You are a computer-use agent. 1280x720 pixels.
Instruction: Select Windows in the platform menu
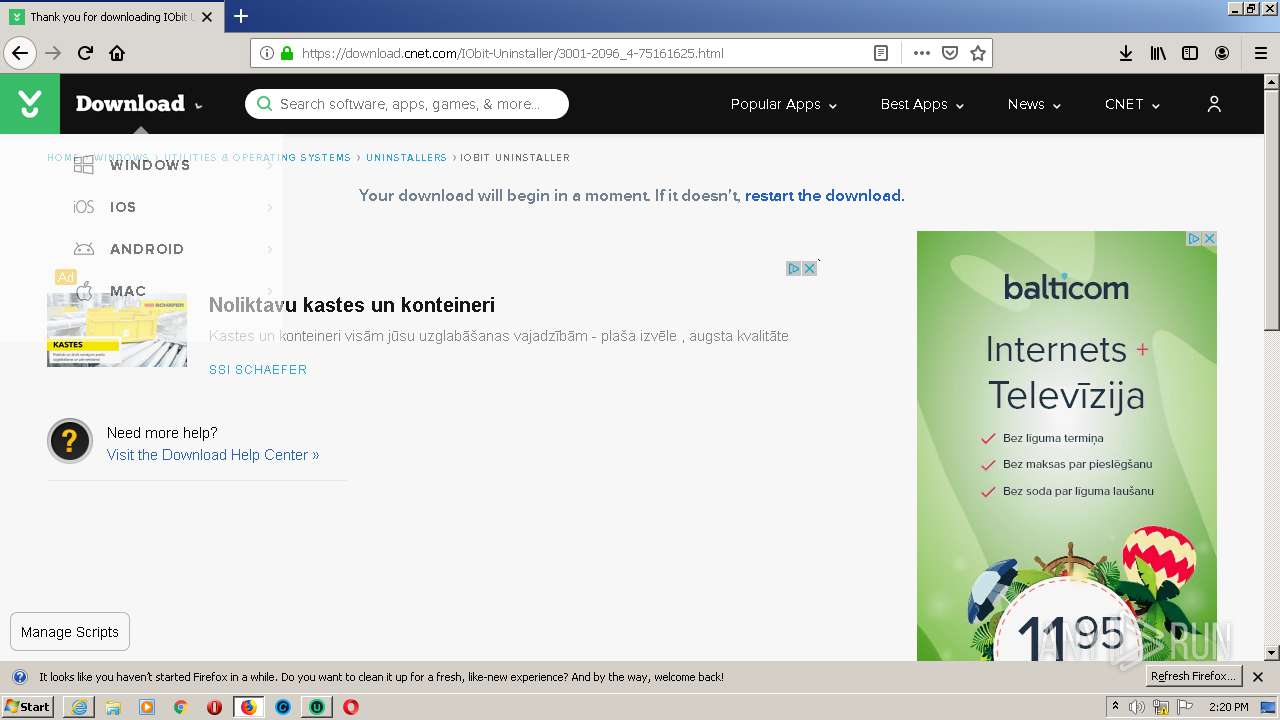[150, 165]
